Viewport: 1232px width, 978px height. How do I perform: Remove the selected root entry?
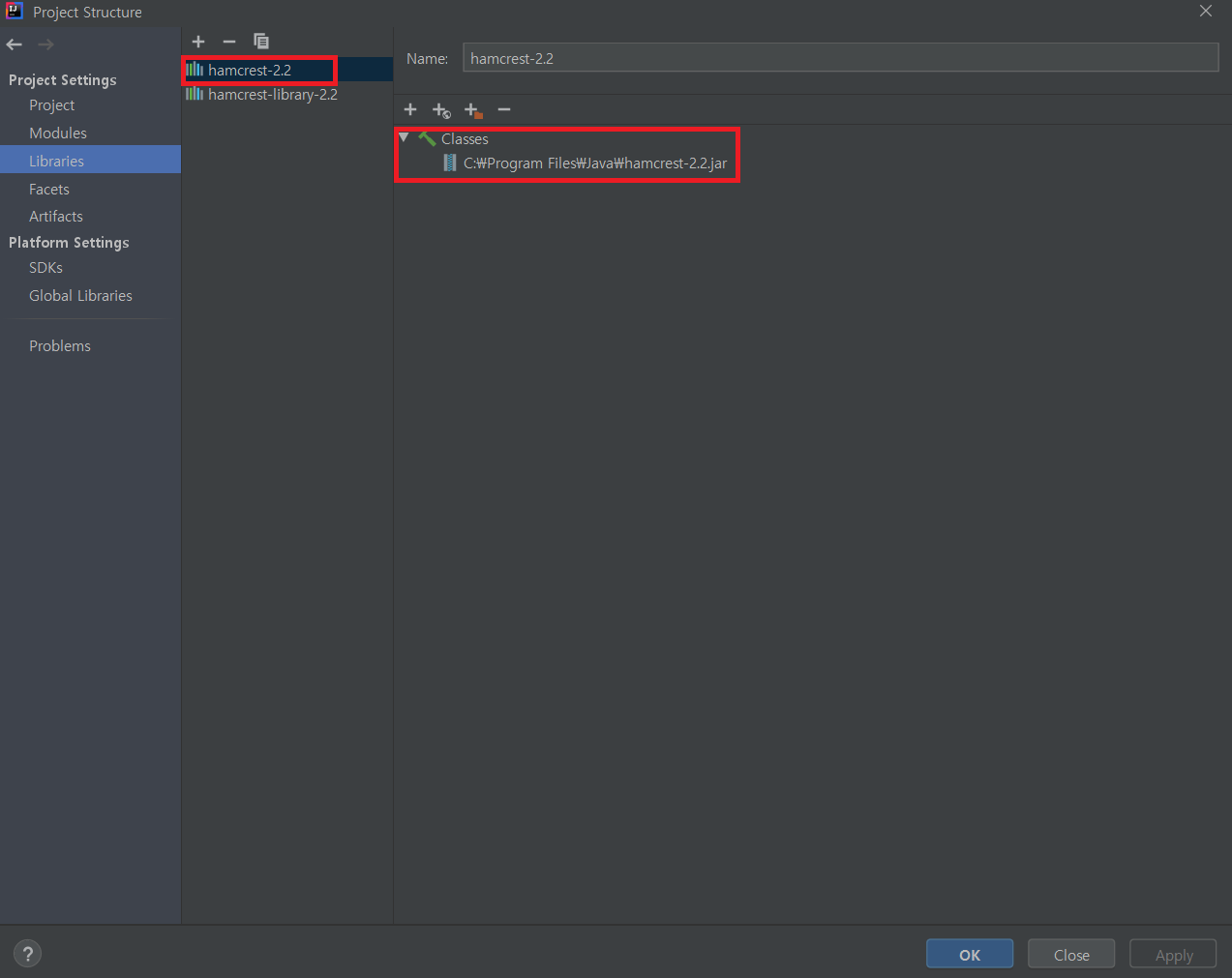pos(504,110)
